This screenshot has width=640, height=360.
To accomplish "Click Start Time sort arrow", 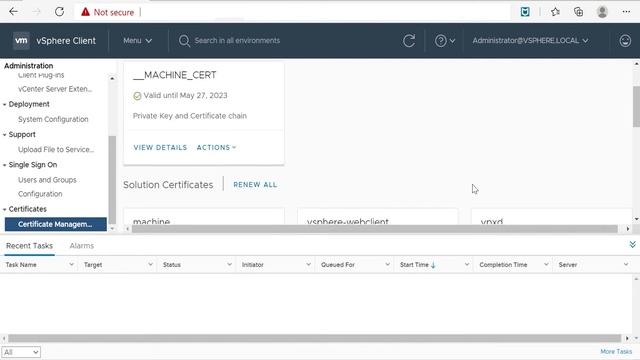I will (x=433, y=265).
